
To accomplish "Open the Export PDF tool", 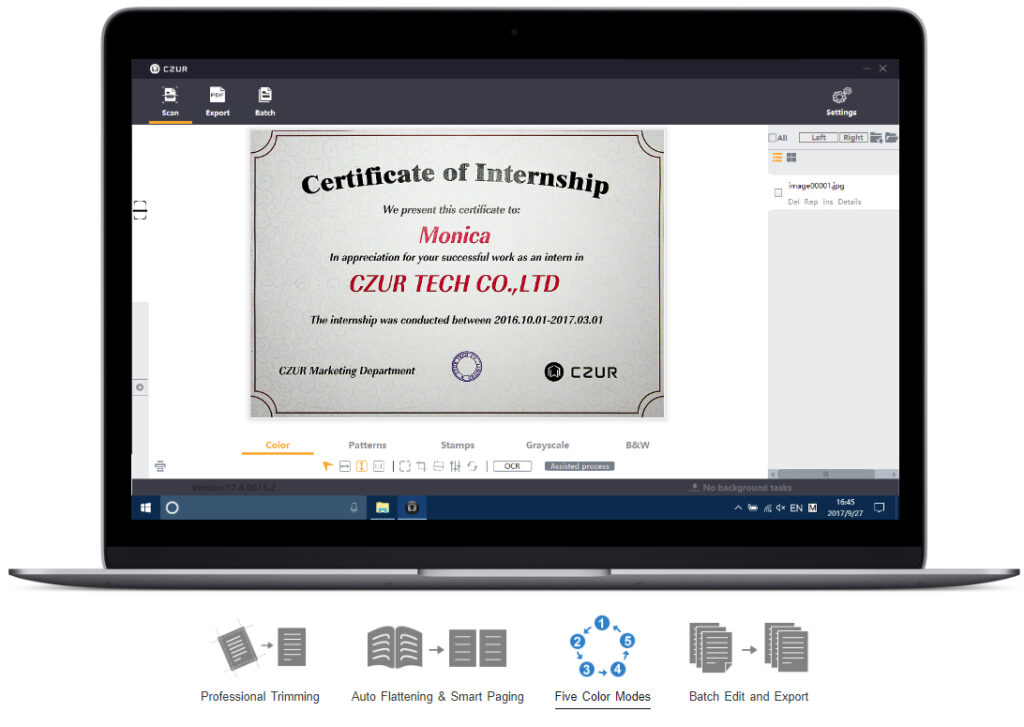I will [217, 100].
